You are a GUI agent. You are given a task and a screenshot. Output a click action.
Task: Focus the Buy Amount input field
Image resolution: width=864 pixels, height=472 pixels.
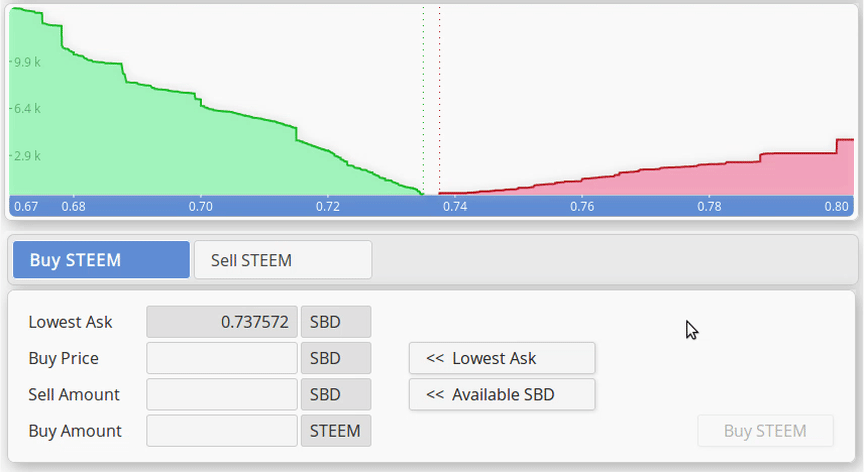coord(222,431)
